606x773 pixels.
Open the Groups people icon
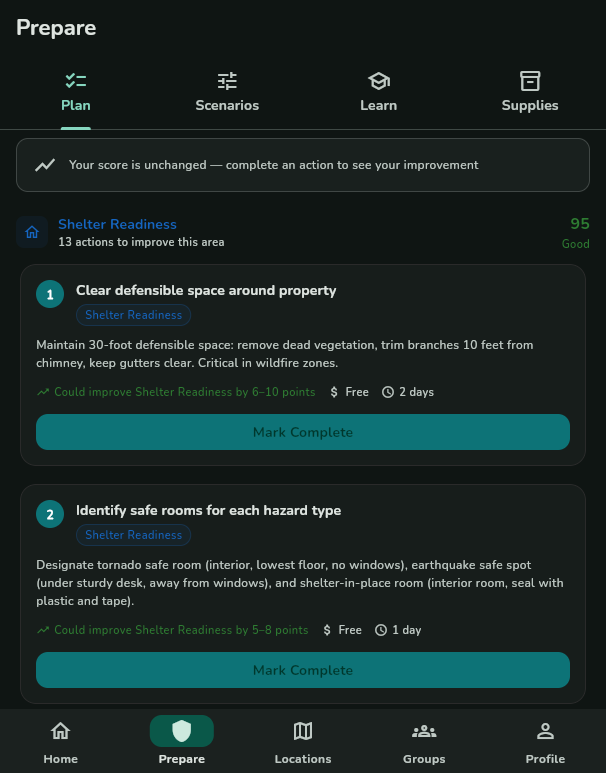pos(424,731)
